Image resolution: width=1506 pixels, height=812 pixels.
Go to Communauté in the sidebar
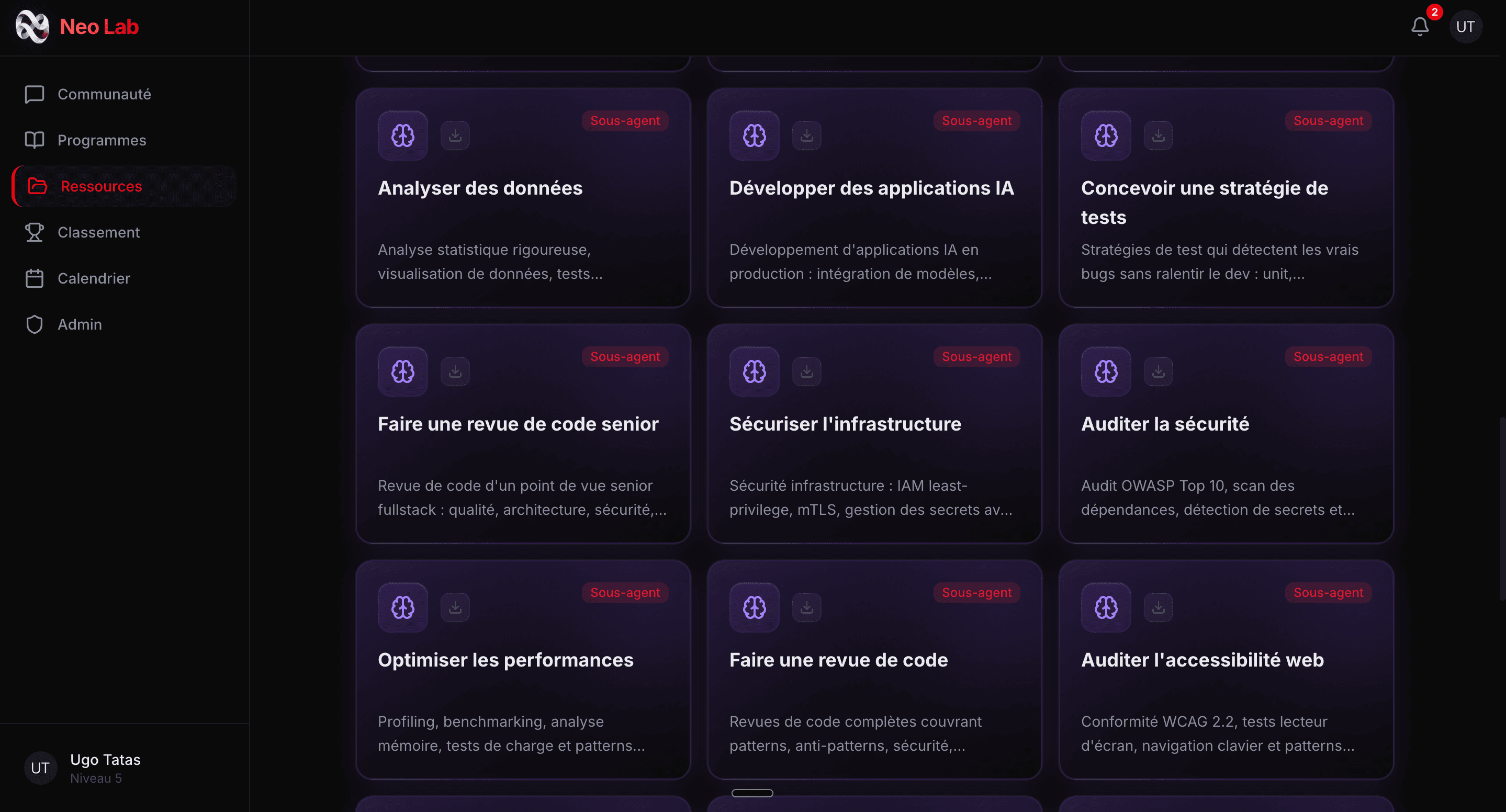click(x=104, y=94)
